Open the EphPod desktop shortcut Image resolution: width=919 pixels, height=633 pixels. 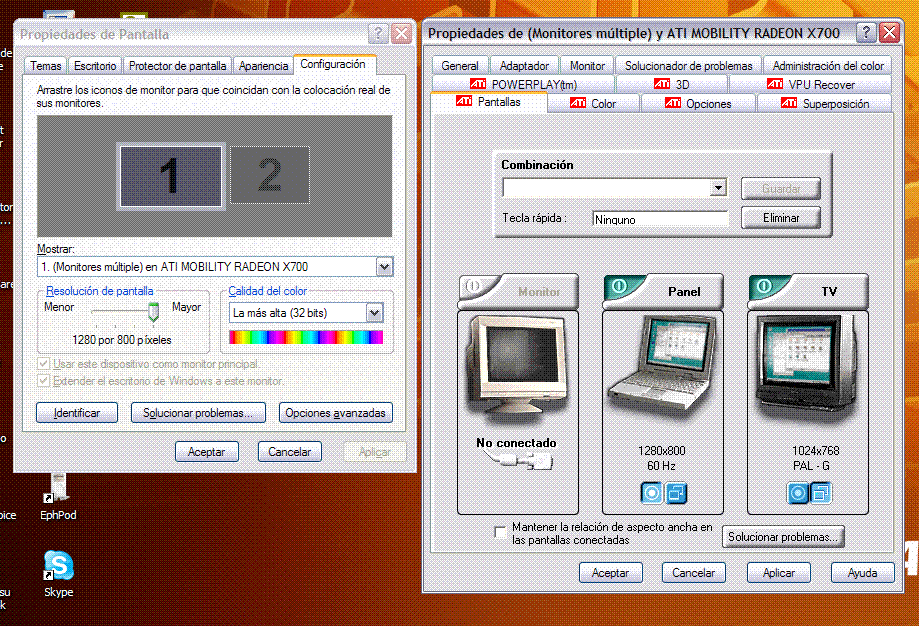pyautogui.click(x=58, y=497)
